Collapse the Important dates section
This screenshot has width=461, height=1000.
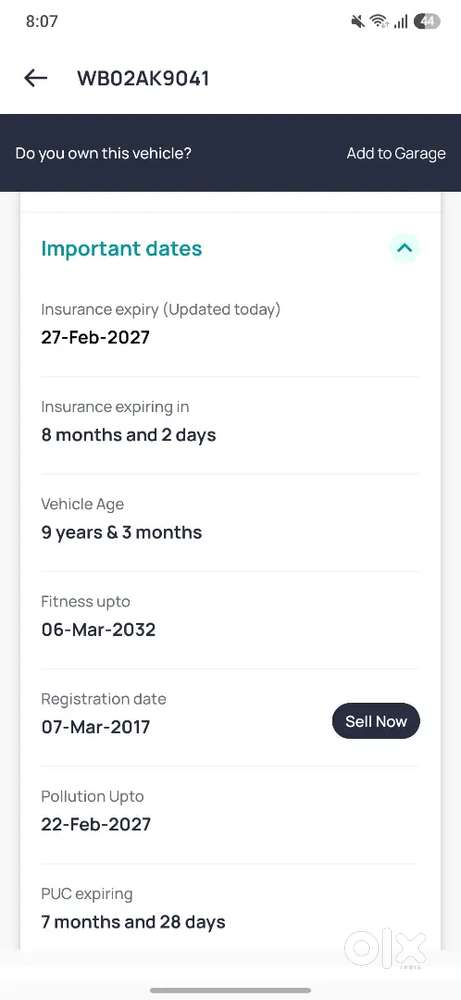[405, 248]
